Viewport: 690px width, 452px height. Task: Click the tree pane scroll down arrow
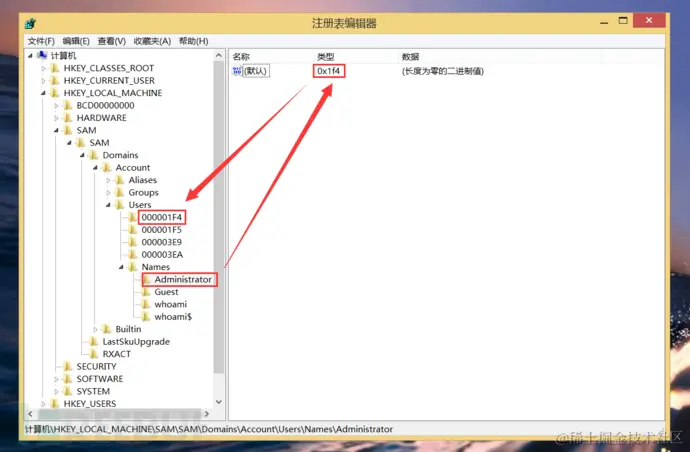(x=219, y=402)
